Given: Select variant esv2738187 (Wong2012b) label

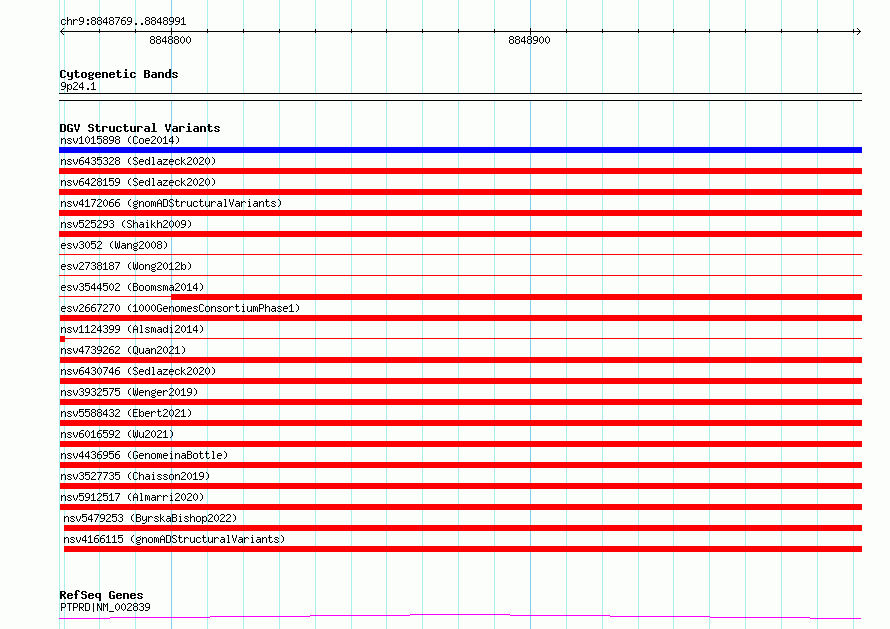Looking at the screenshot, I should (126, 266).
